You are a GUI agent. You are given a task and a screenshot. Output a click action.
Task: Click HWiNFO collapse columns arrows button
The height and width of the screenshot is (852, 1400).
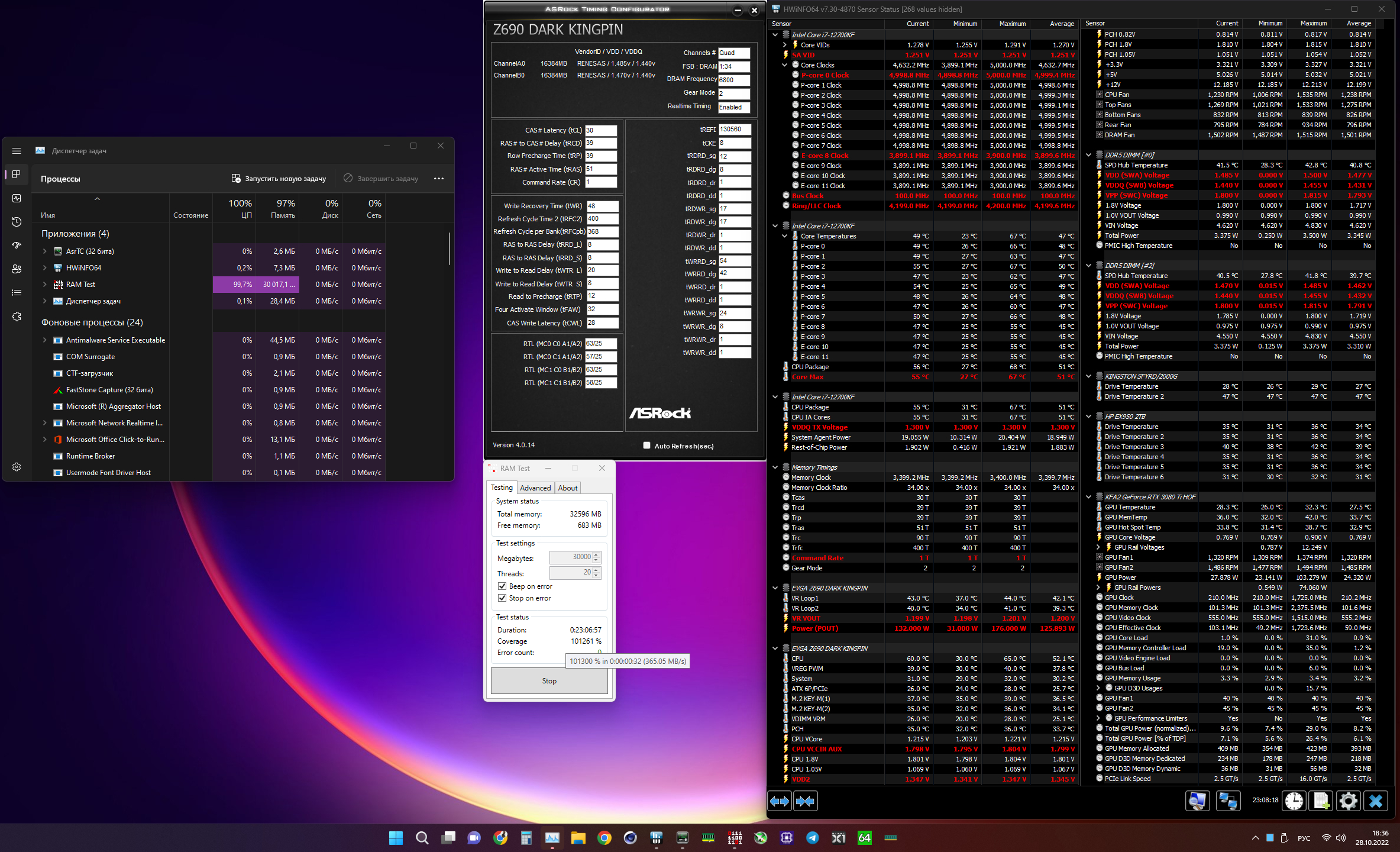[805, 801]
